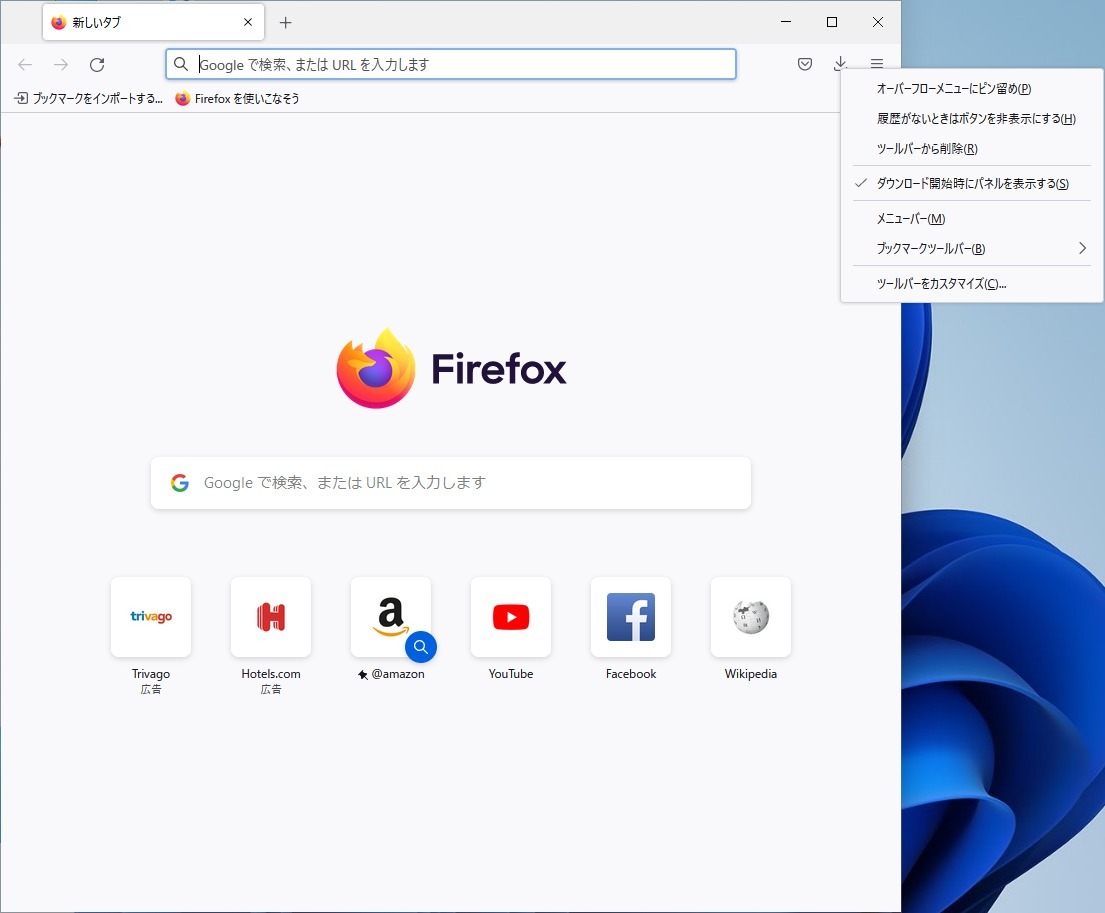
Task: Open the Trivago shortcut tile
Action: [151, 617]
